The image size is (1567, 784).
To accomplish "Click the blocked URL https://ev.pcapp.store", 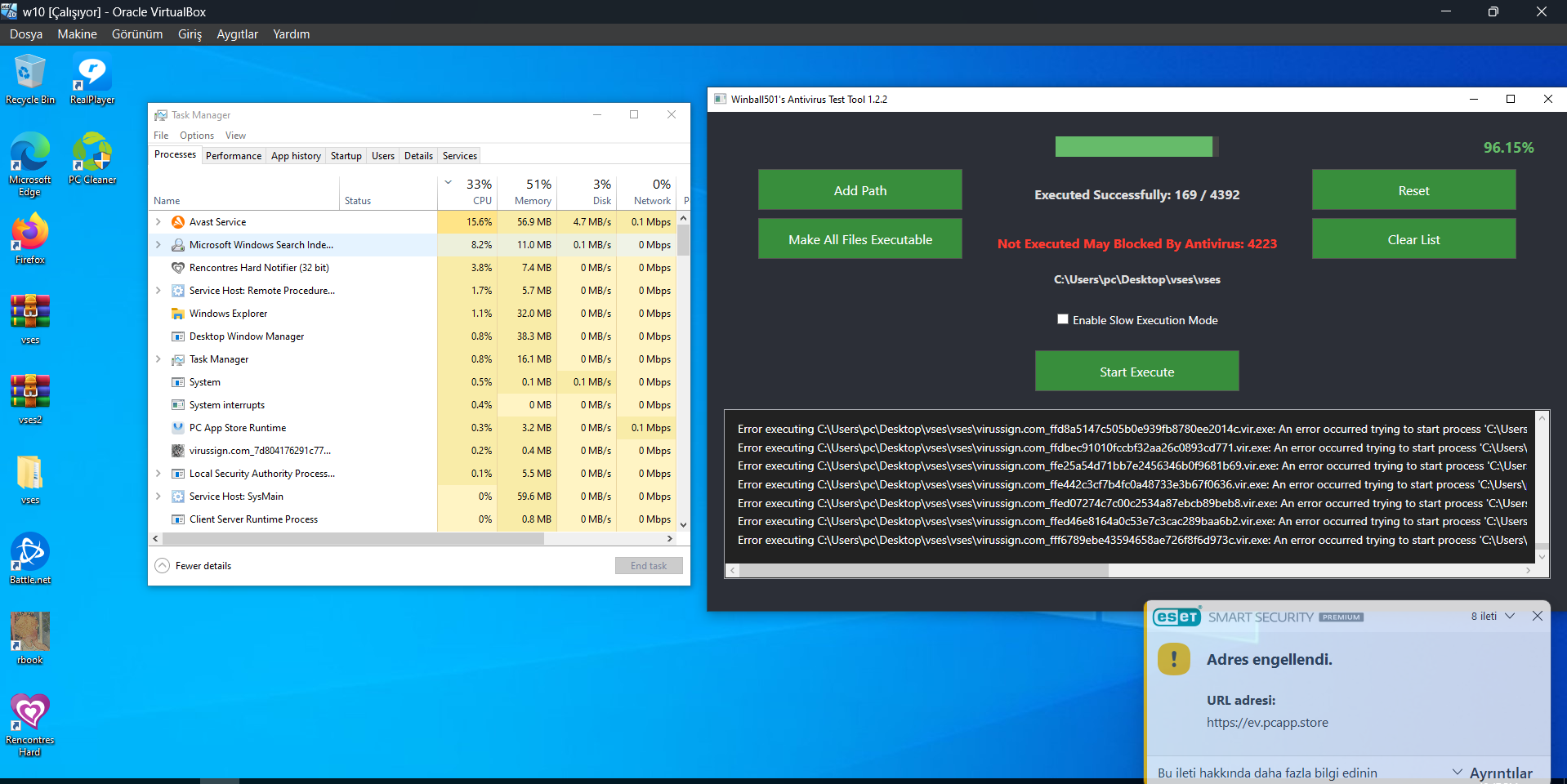I will point(1267,723).
